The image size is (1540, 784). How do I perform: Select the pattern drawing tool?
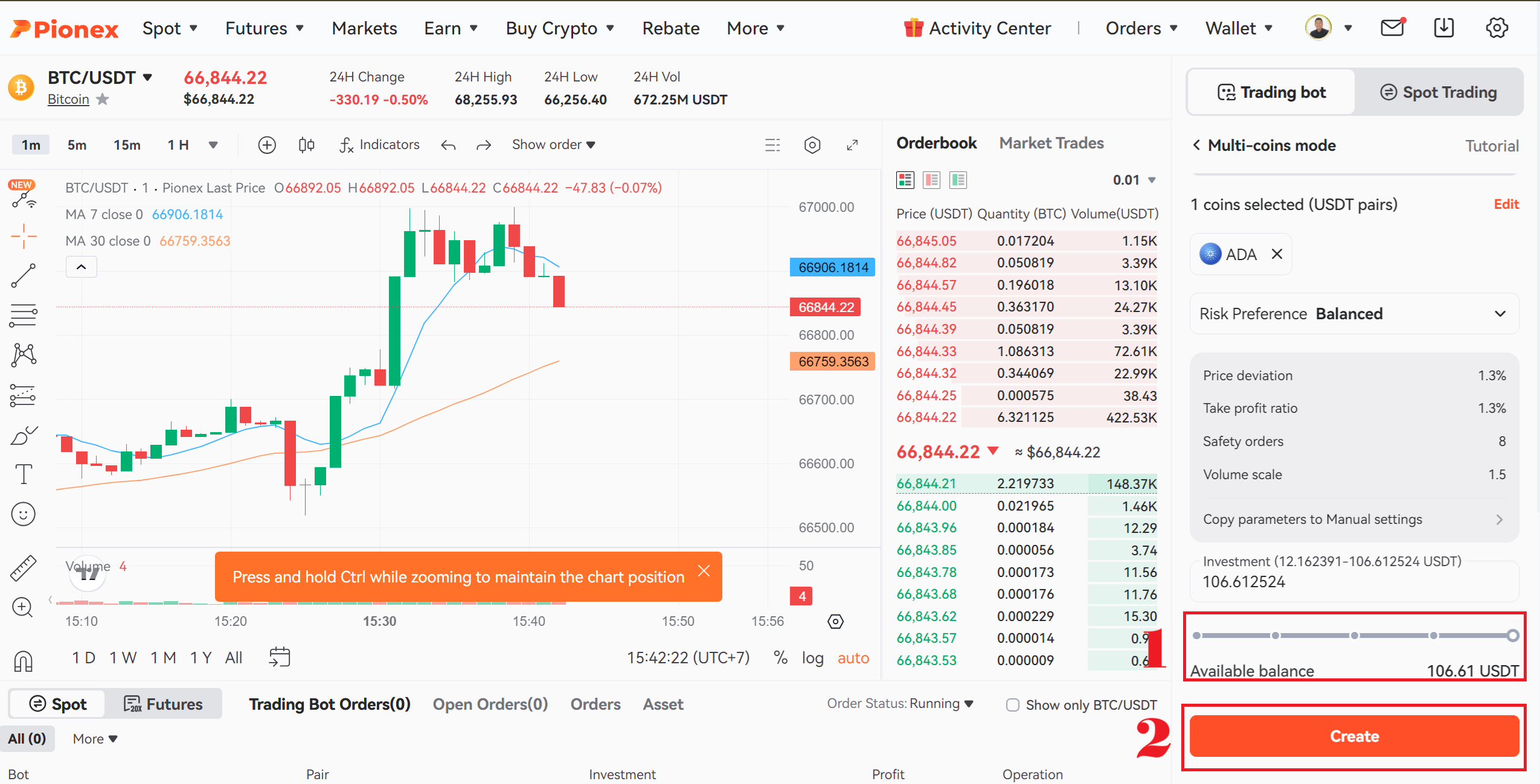pos(24,355)
